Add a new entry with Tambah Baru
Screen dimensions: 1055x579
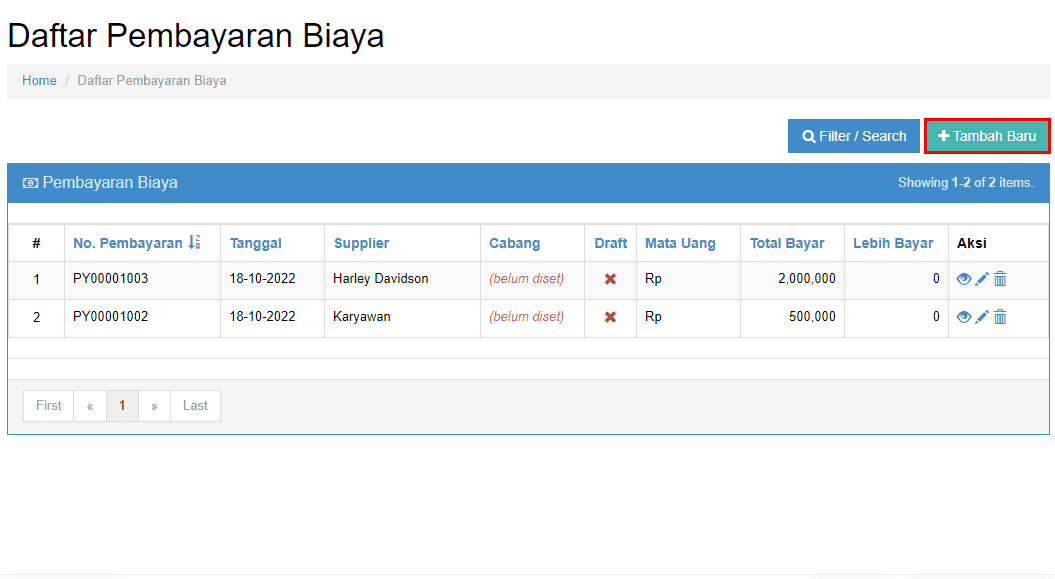coord(987,136)
